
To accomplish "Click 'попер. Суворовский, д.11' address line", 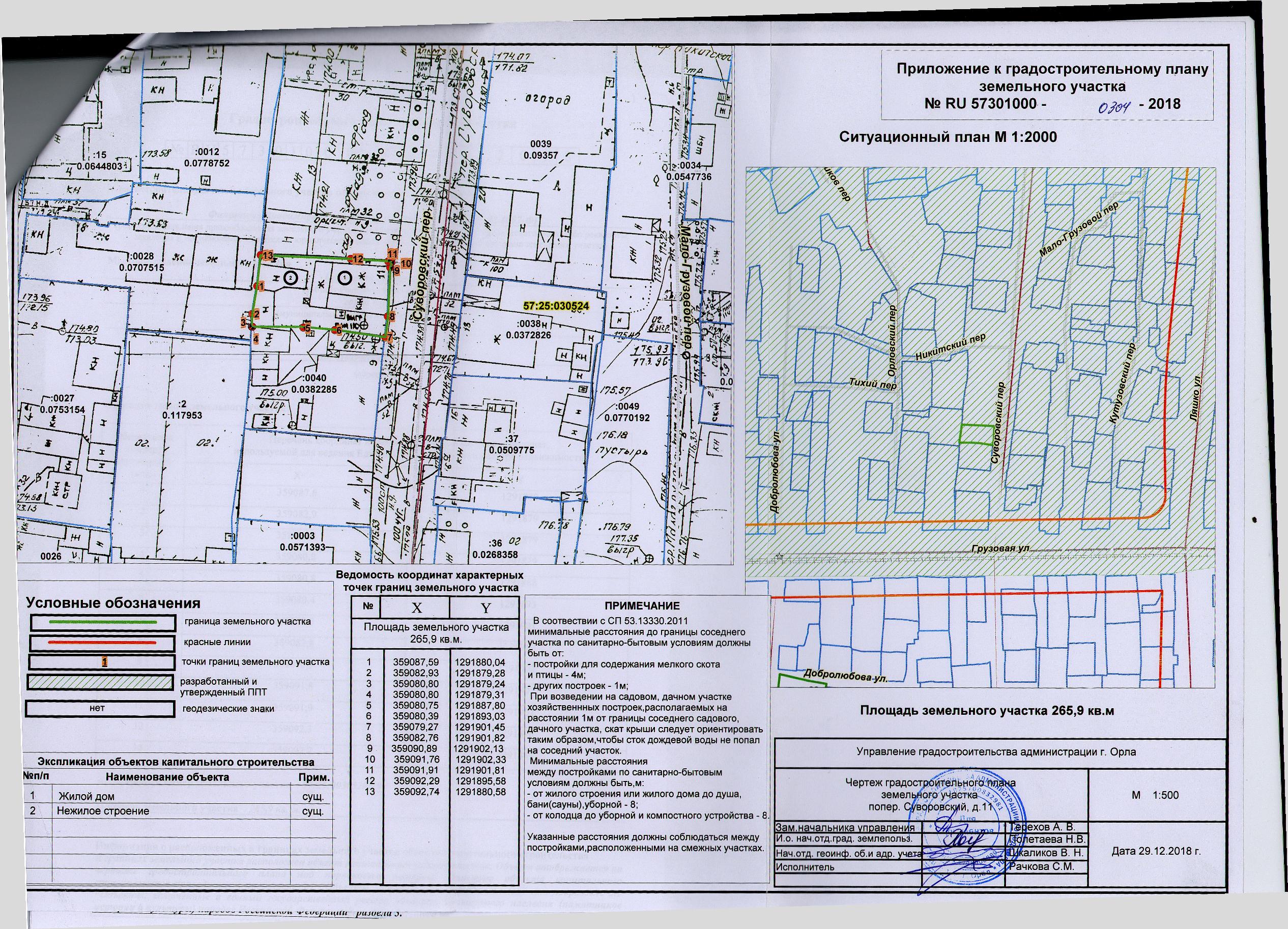I will (930, 806).
